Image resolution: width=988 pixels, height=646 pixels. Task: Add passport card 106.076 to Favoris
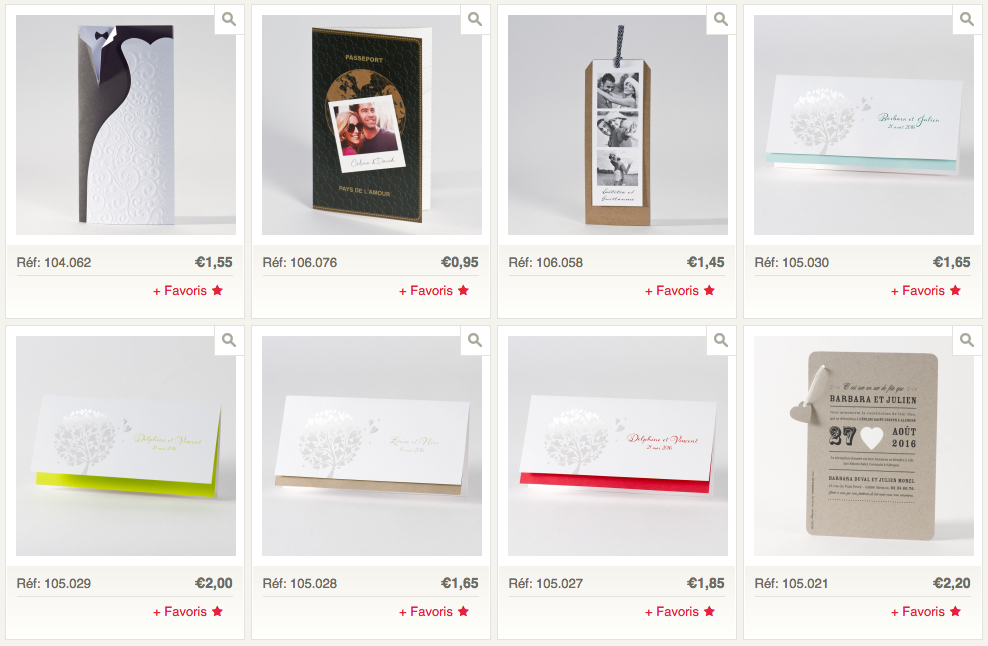(434, 291)
